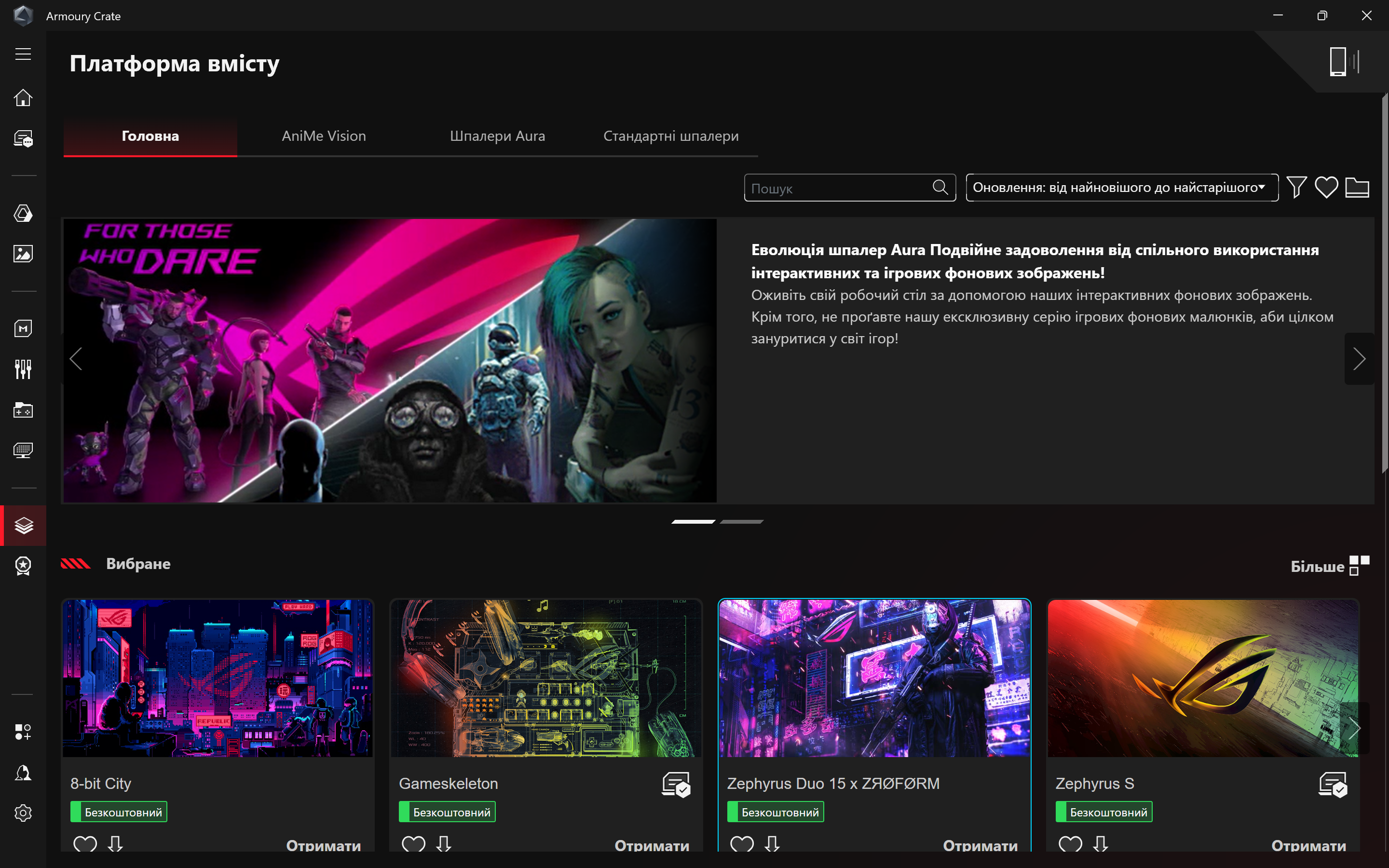Advance featured wallpapers row with right chevron
The height and width of the screenshot is (868, 1389).
(x=1355, y=728)
